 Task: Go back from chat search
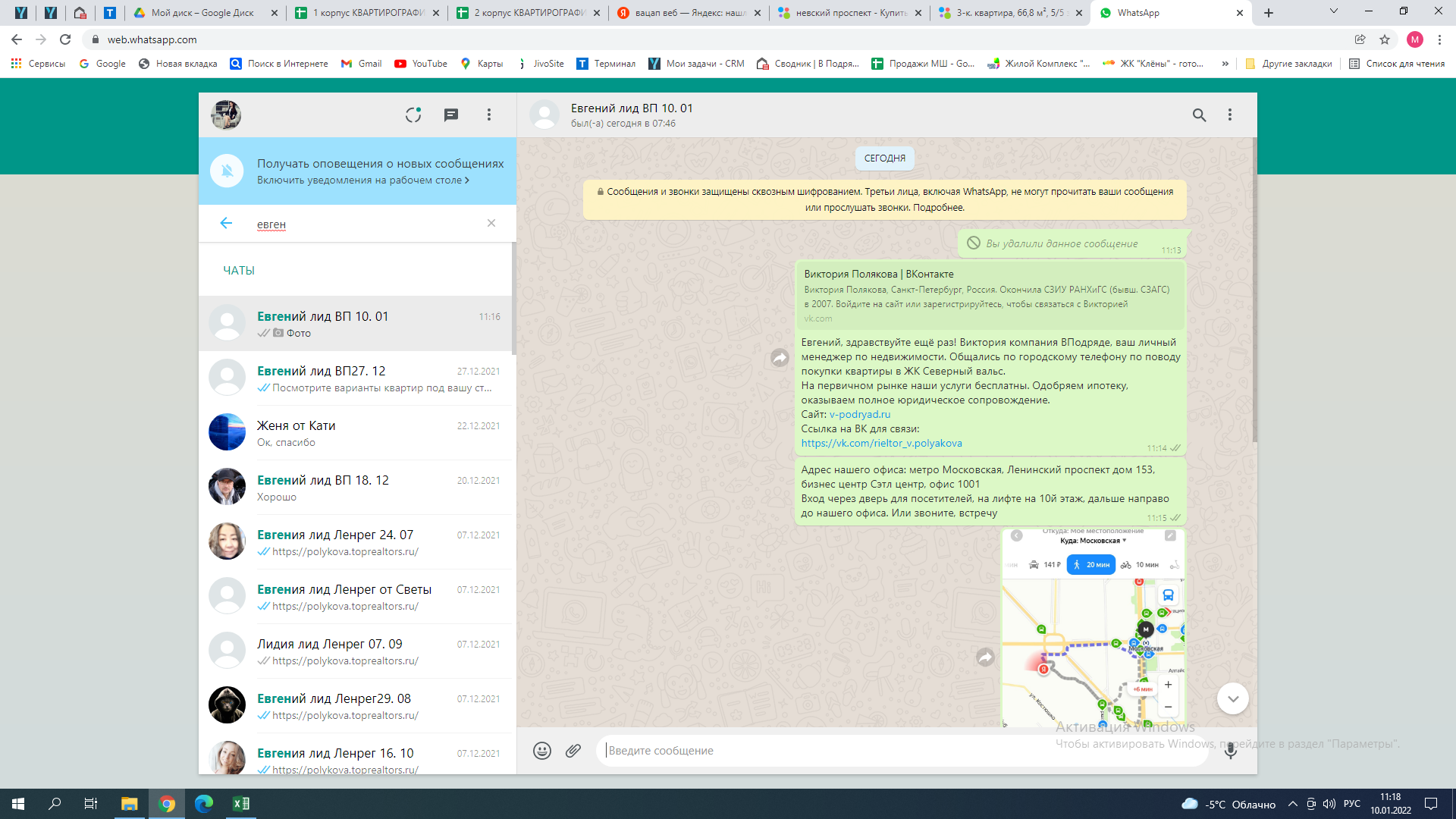[x=226, y=223]
